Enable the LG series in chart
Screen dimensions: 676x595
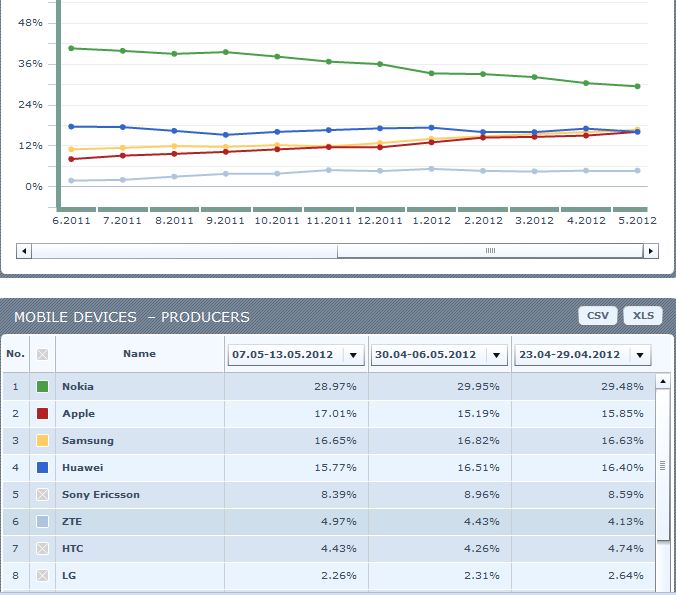tap(42, 575)
